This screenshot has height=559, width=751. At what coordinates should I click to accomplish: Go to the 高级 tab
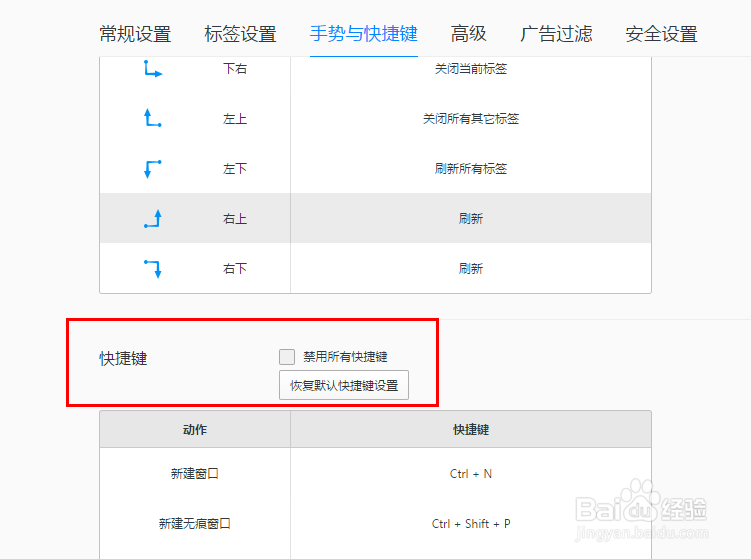pos(468,34)
